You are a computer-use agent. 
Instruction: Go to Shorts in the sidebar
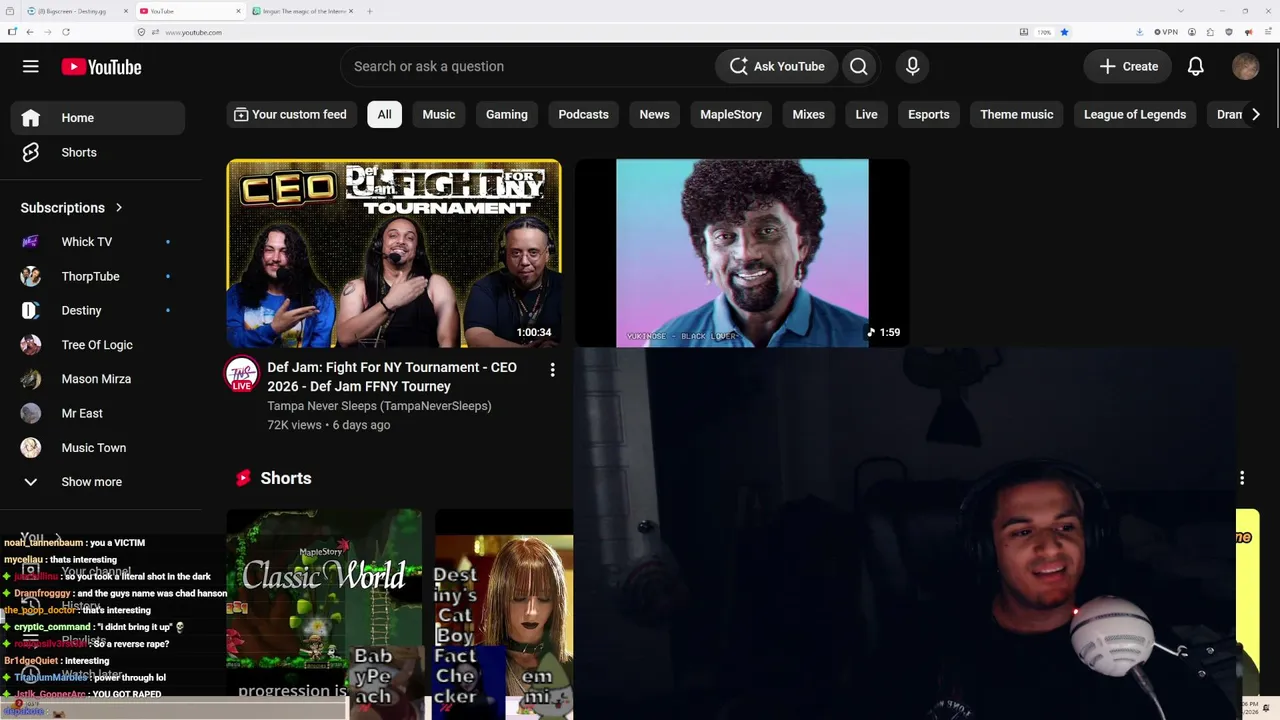click(98, 152)
